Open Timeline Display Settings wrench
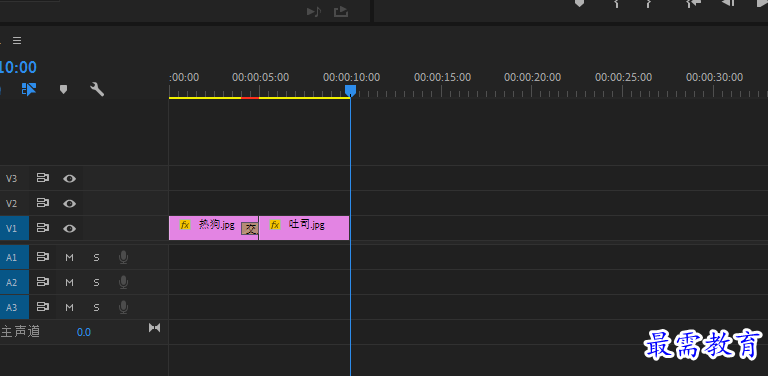 tap(97, 89)
